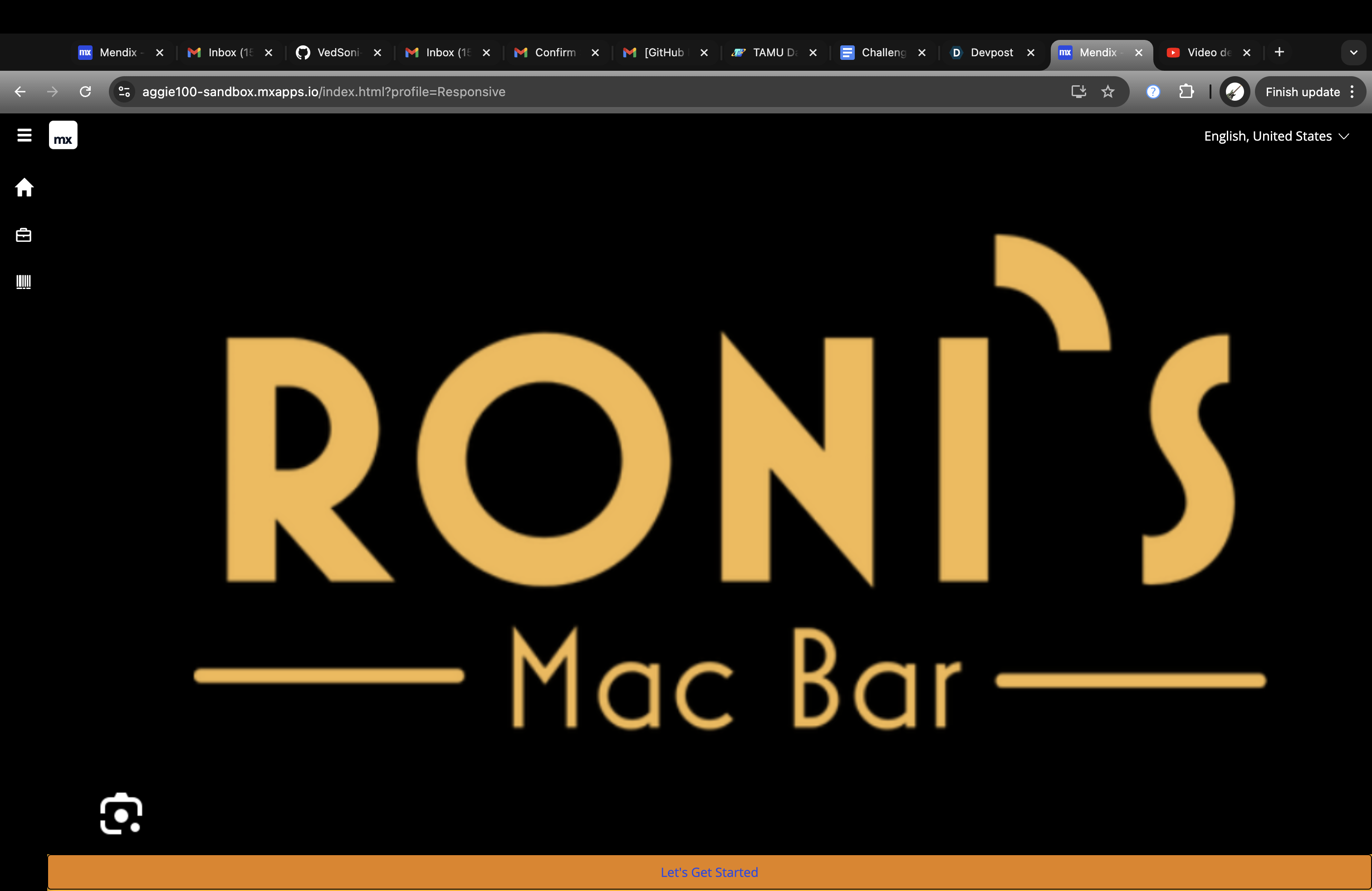
Task: Open the tab search dropdown arrow
Action: (x=1353, y=53)
